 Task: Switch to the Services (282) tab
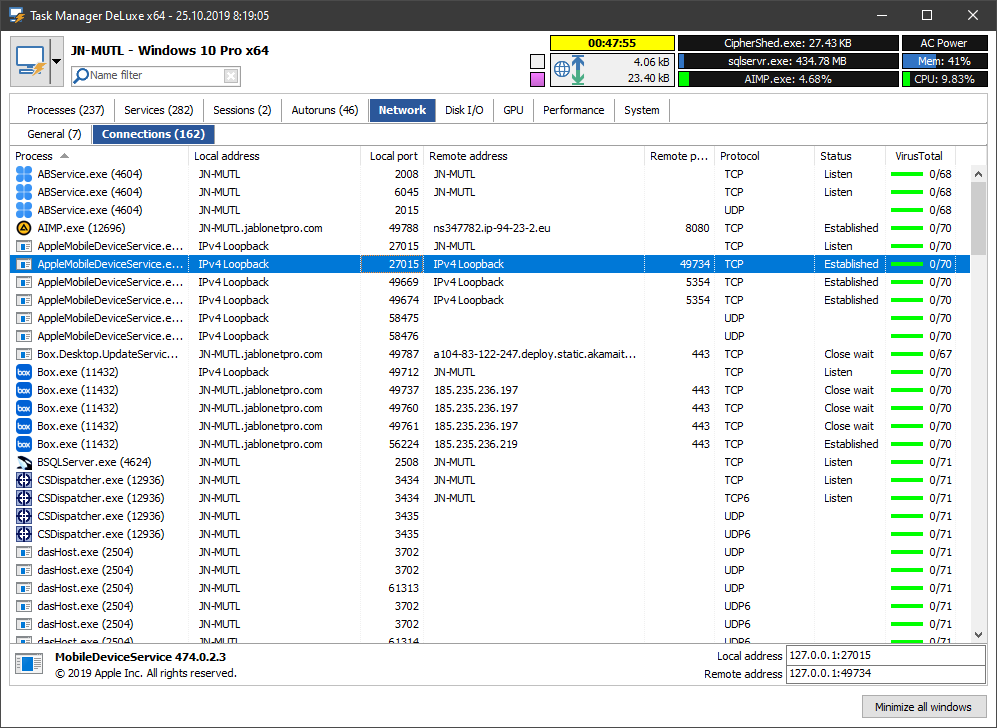click(x=159, y=110)
